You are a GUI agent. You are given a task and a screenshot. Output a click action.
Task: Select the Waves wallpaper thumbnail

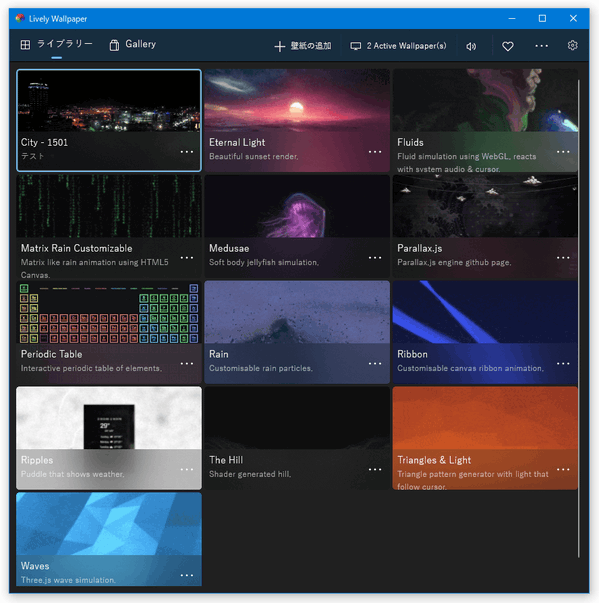click(x=109, y=524)
